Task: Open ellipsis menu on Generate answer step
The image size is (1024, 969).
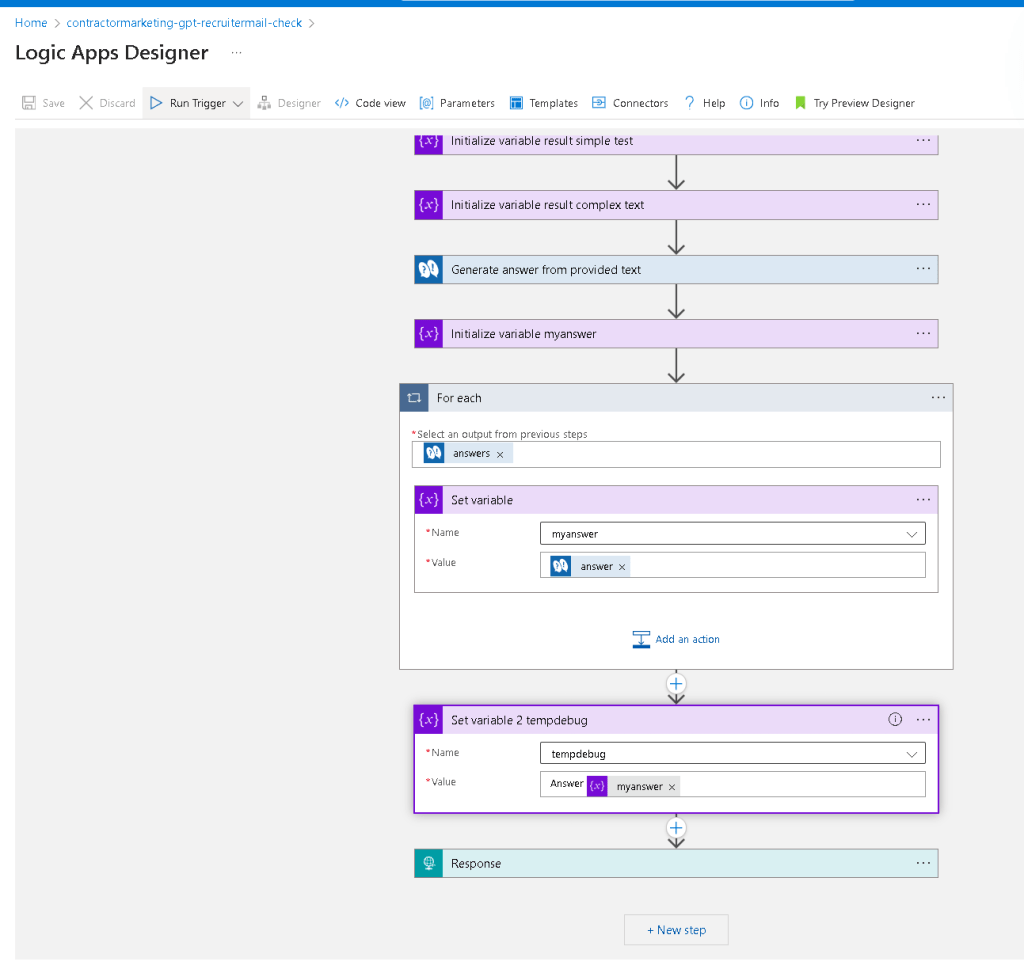Action: coord(923,268)
